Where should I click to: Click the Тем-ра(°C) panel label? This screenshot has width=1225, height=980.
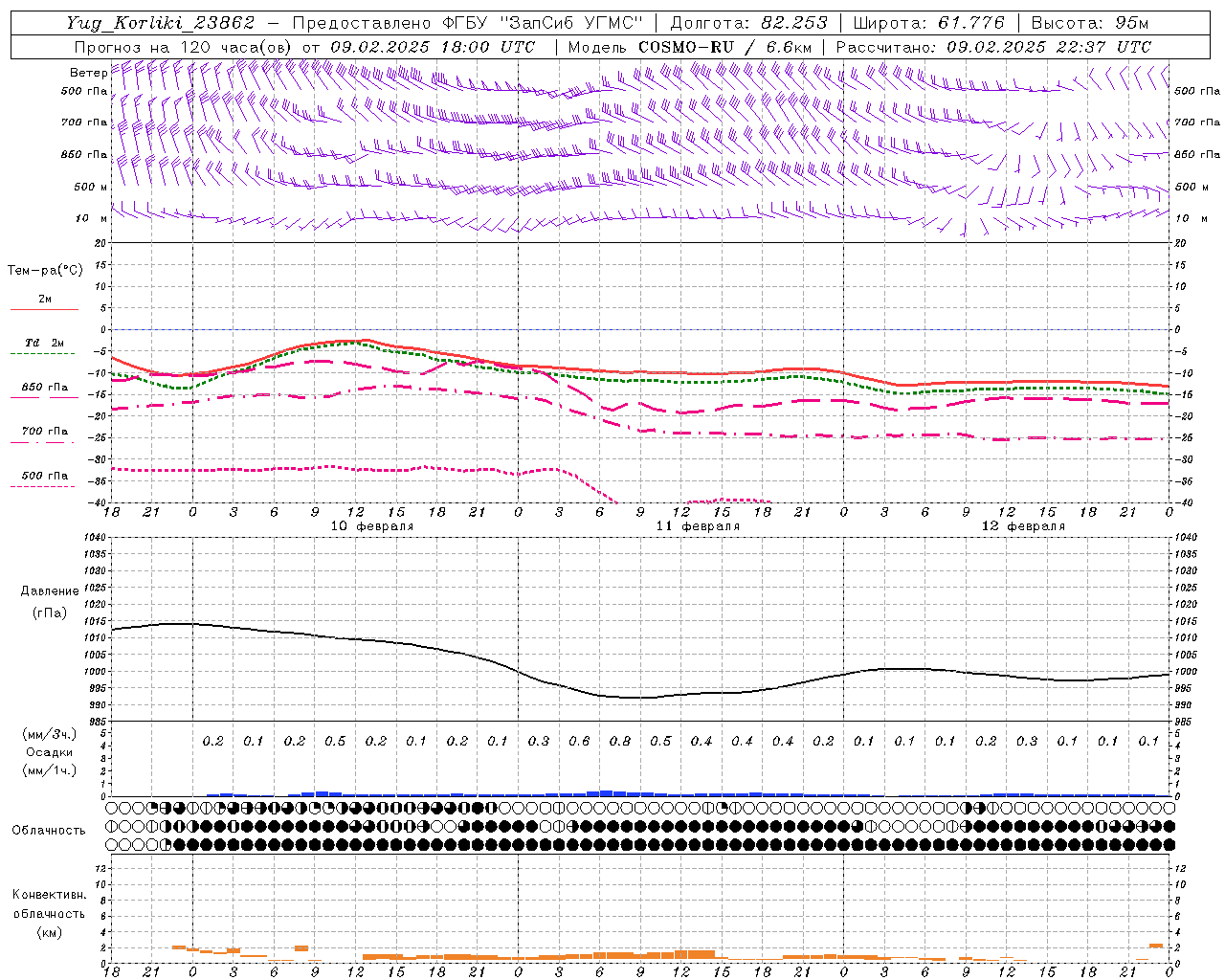click(45, 271)
